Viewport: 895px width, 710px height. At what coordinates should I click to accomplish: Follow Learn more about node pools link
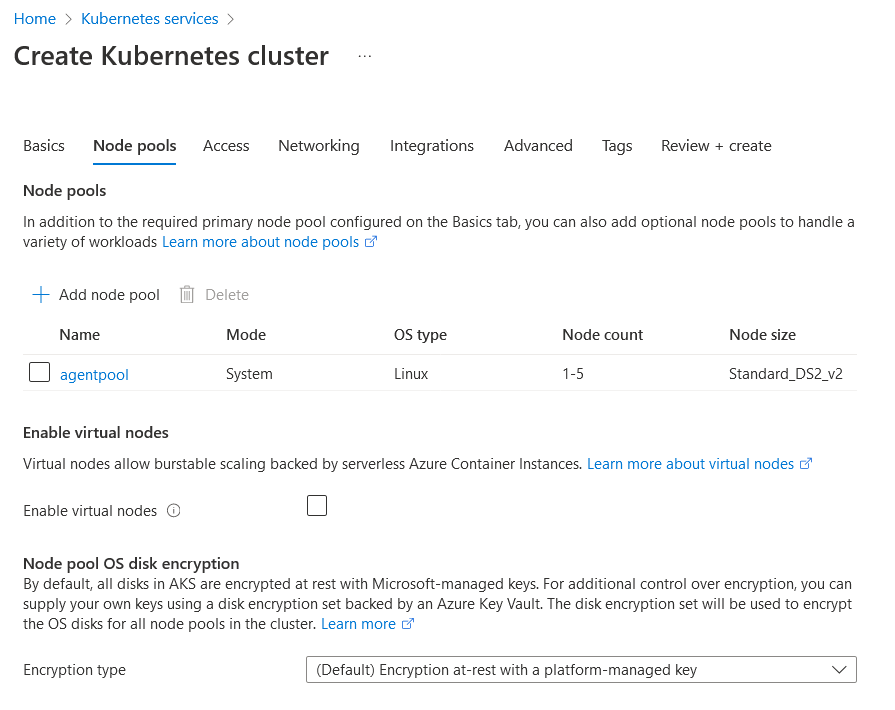pyautogui.click(x=260, y=242)
